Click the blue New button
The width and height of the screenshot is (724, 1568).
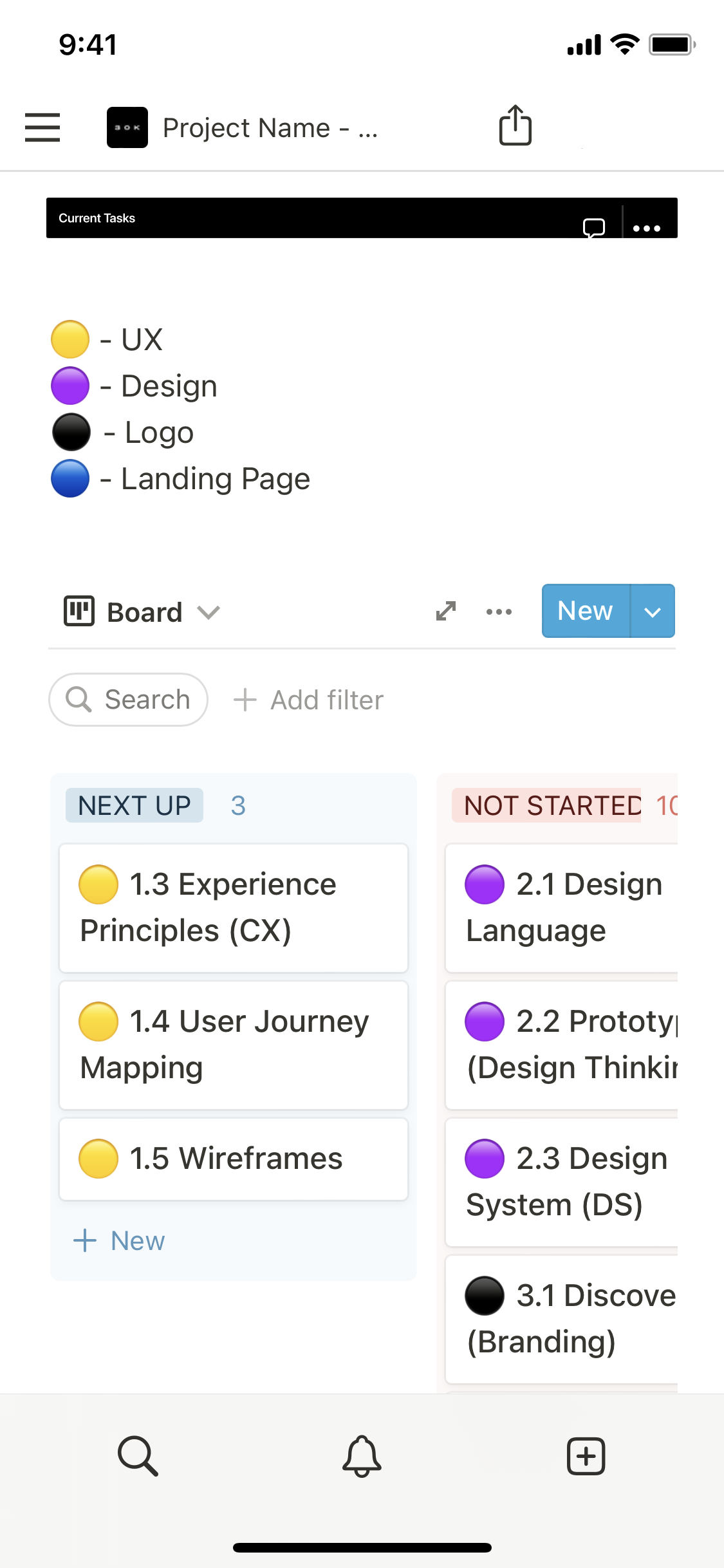tap(585, 611)
